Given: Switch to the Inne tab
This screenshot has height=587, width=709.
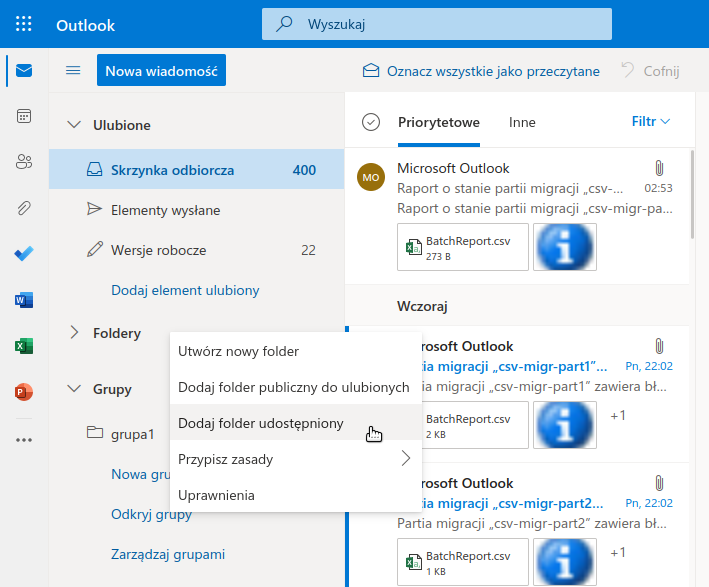Looking at the screenshot, I should [x=522, y=122].
